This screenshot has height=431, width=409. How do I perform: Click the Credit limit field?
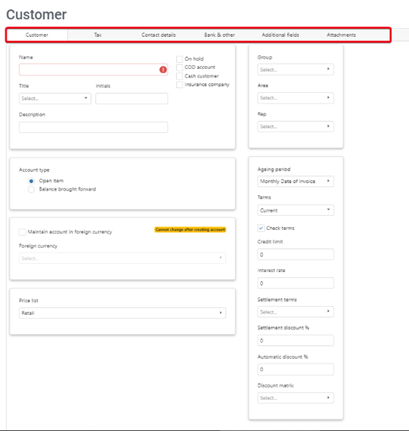[295, 254]
